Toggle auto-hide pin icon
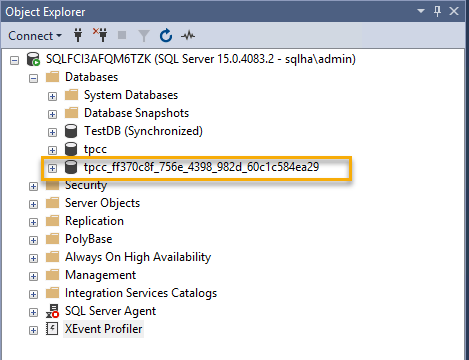Image resolution: width=469 pixels, height=360 pixels. tap(437, 11)
